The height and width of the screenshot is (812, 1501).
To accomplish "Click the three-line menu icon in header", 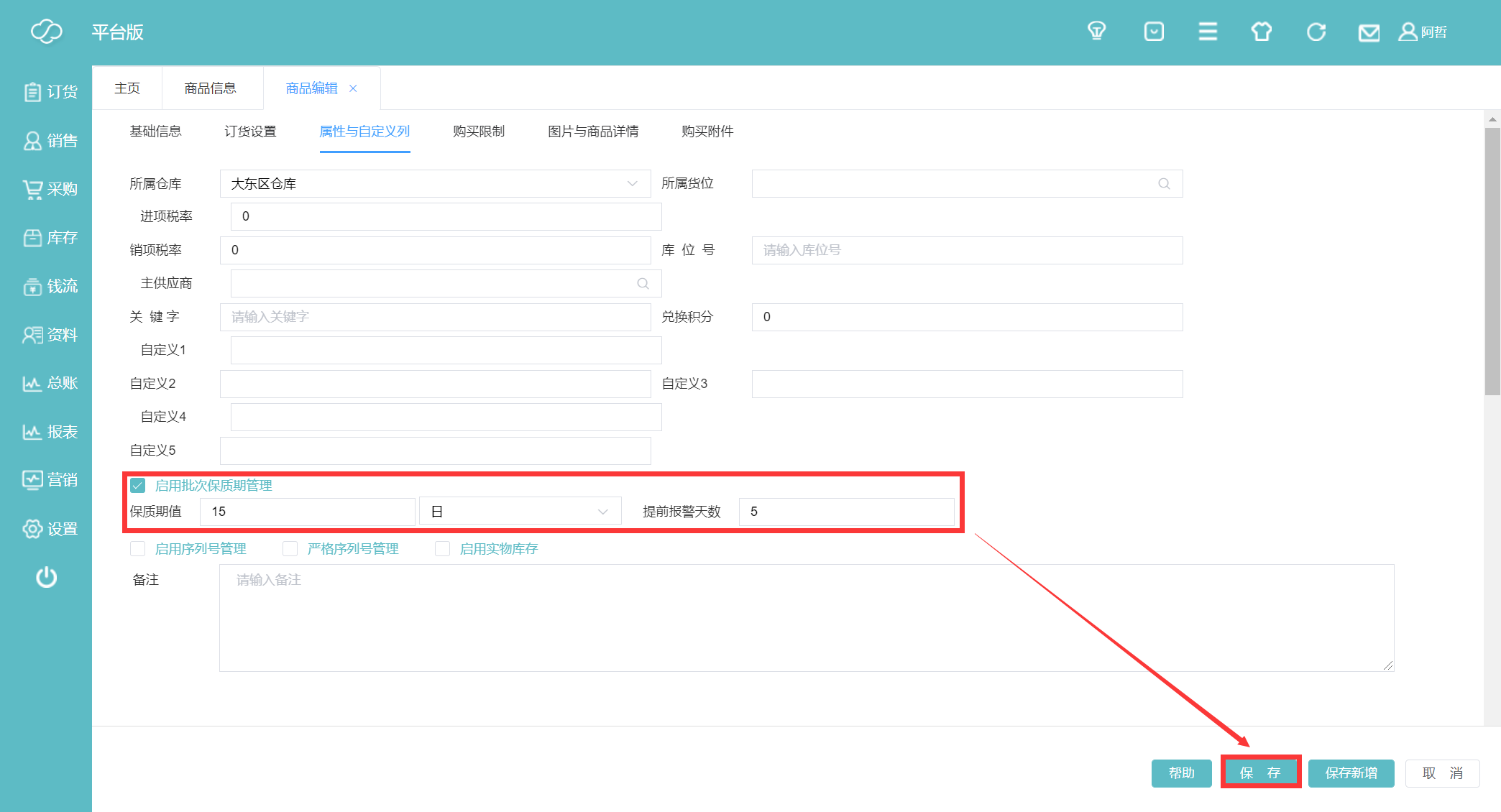I will (x=1208, y=32).
